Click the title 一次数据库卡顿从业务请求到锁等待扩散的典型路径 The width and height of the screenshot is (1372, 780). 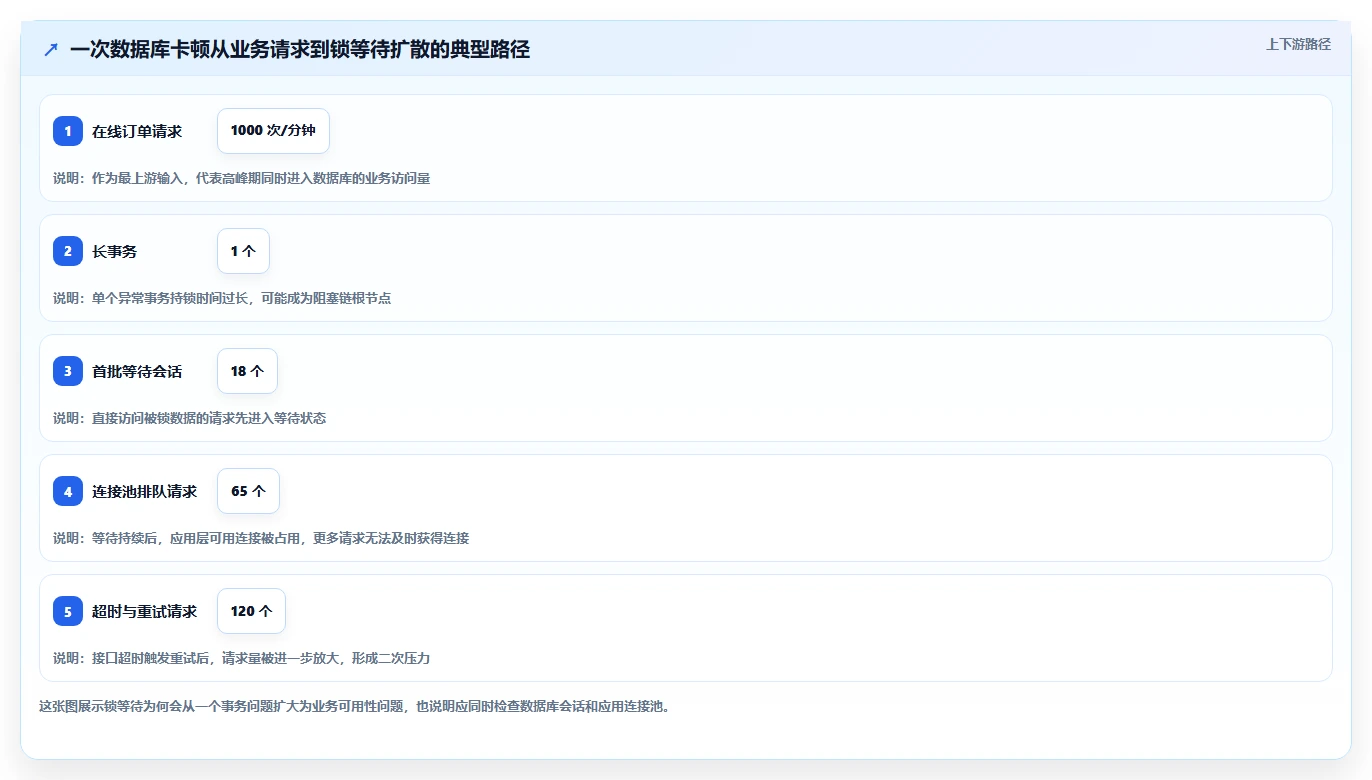300,50
